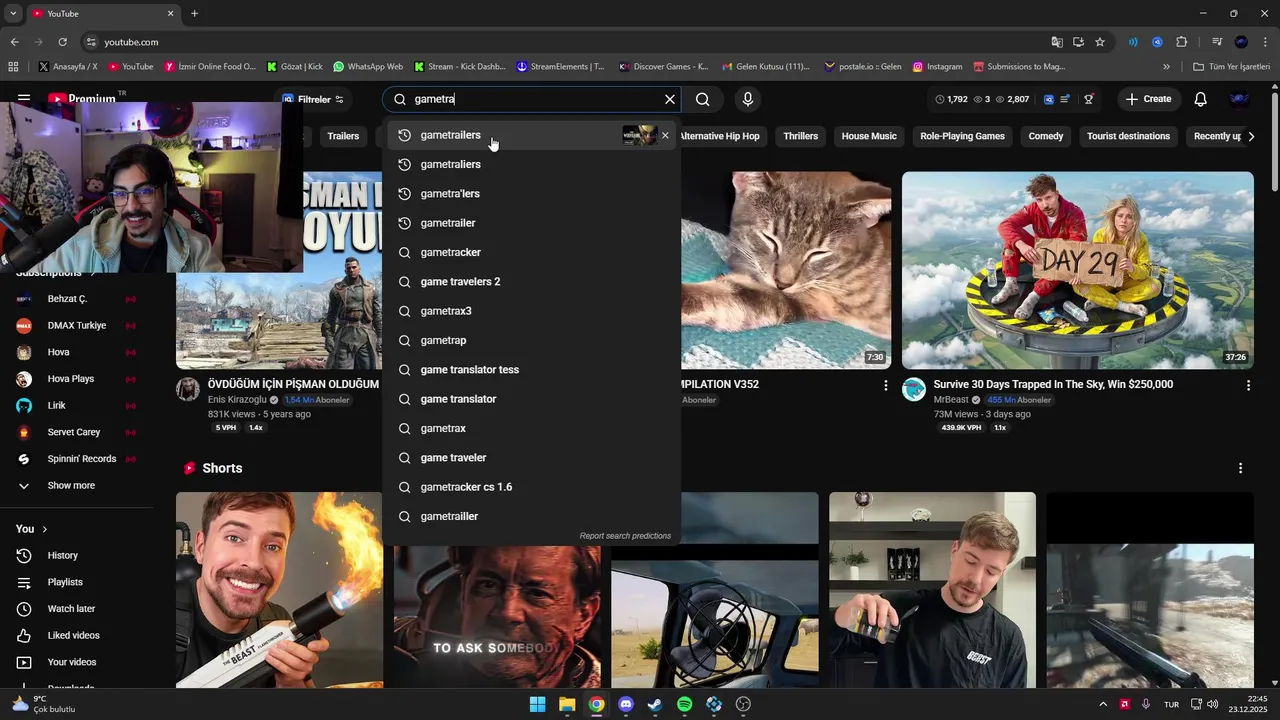The width and height of the screenshot is (1280, 720).
Task: Choose game translator tess suggestion
Action: pos(531,370)
